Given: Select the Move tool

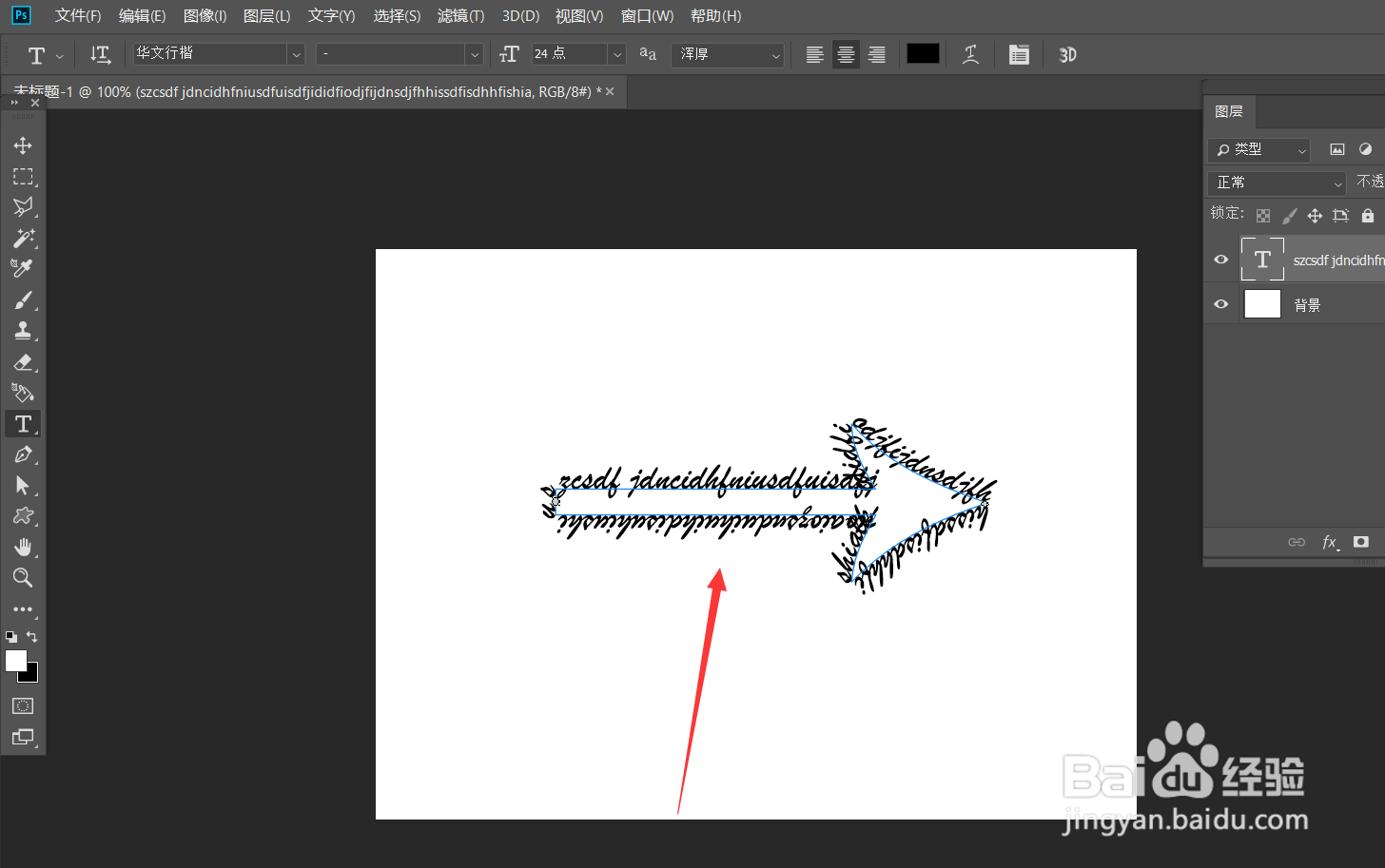Looking at the screenshot, I should tap(23, 145).
